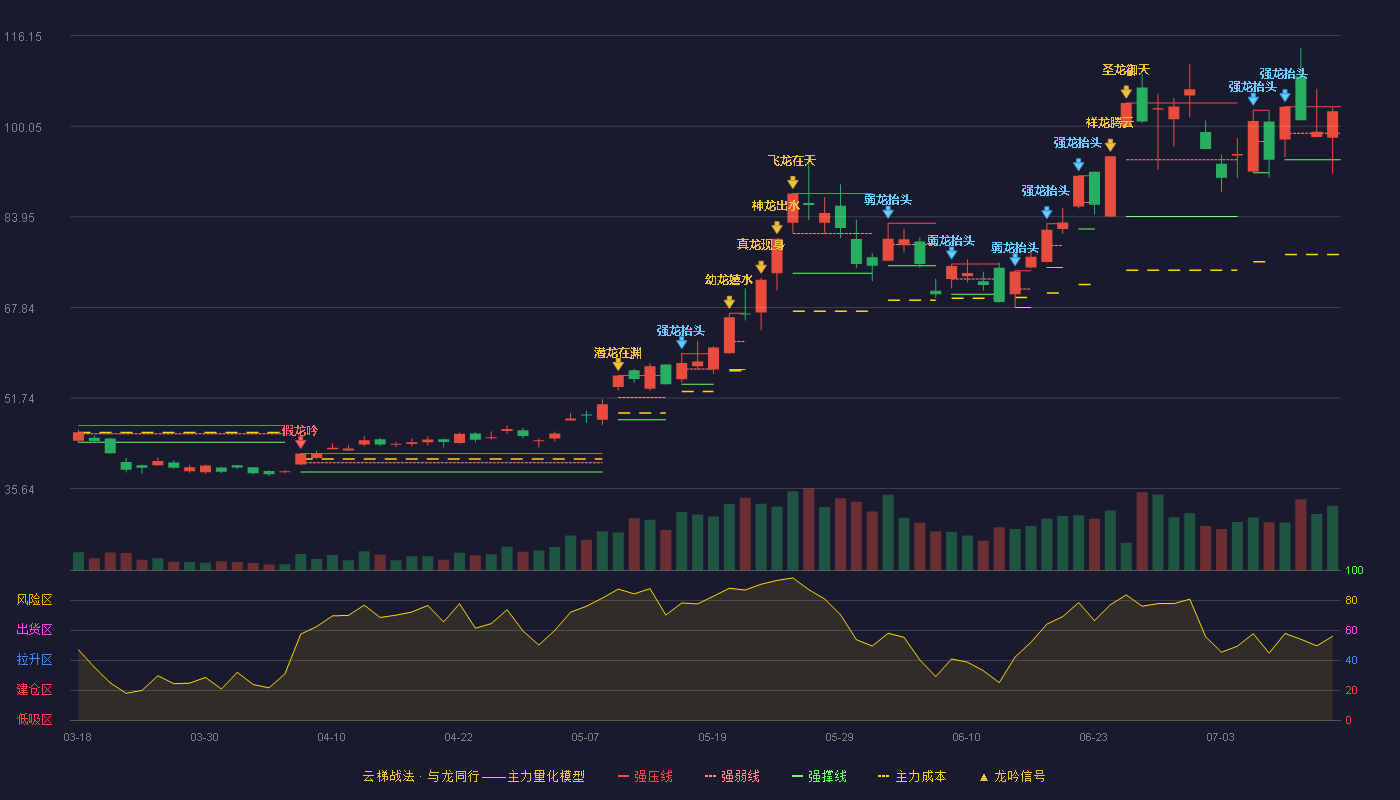This screenshot has height=800, width=1400.
Task: Select the 拉升区 zone label
Action: (35, 660)
